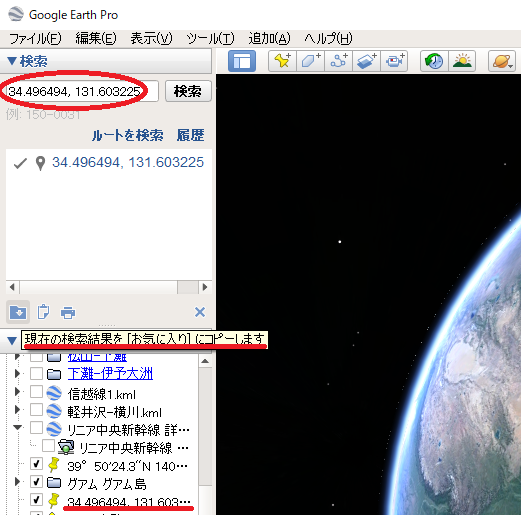Open the 履歴 history link
Viewport: 521px width, 515px height.
(190, 135)
